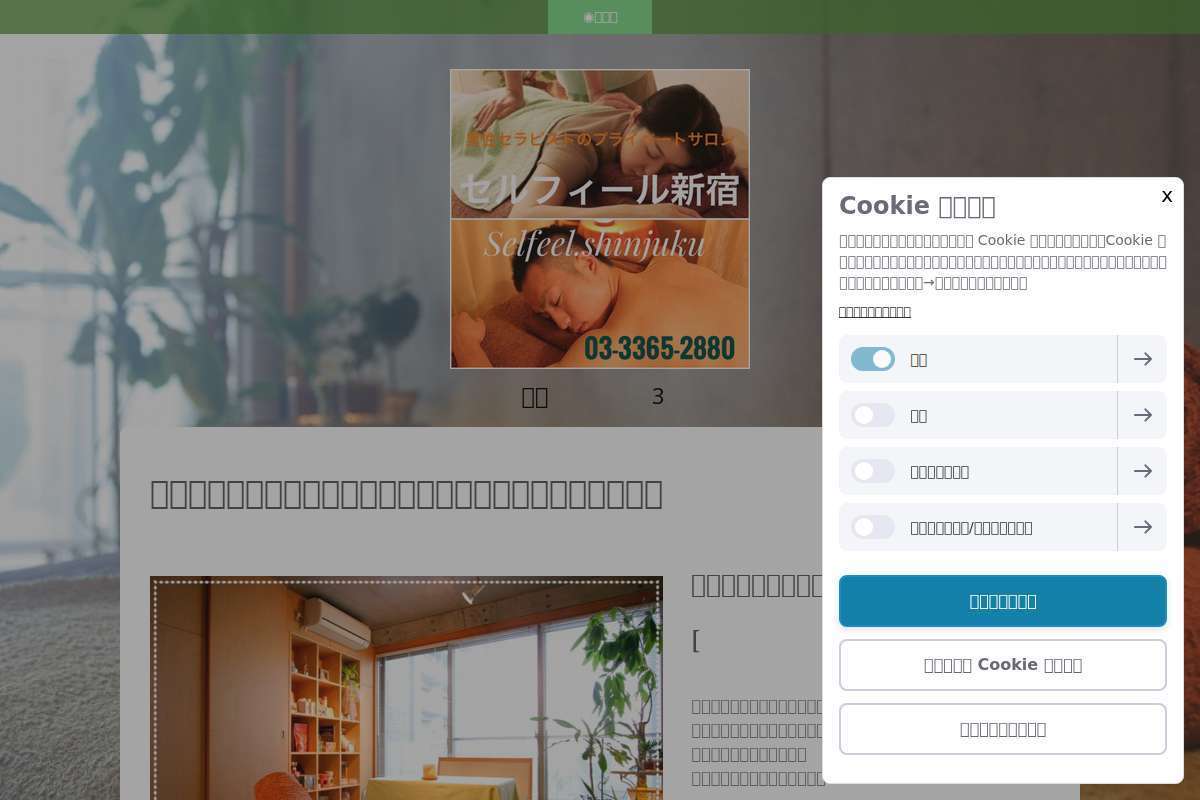Expand details arrow for the slash-labeled cookie category
1200x800 pixels.
1142,527
